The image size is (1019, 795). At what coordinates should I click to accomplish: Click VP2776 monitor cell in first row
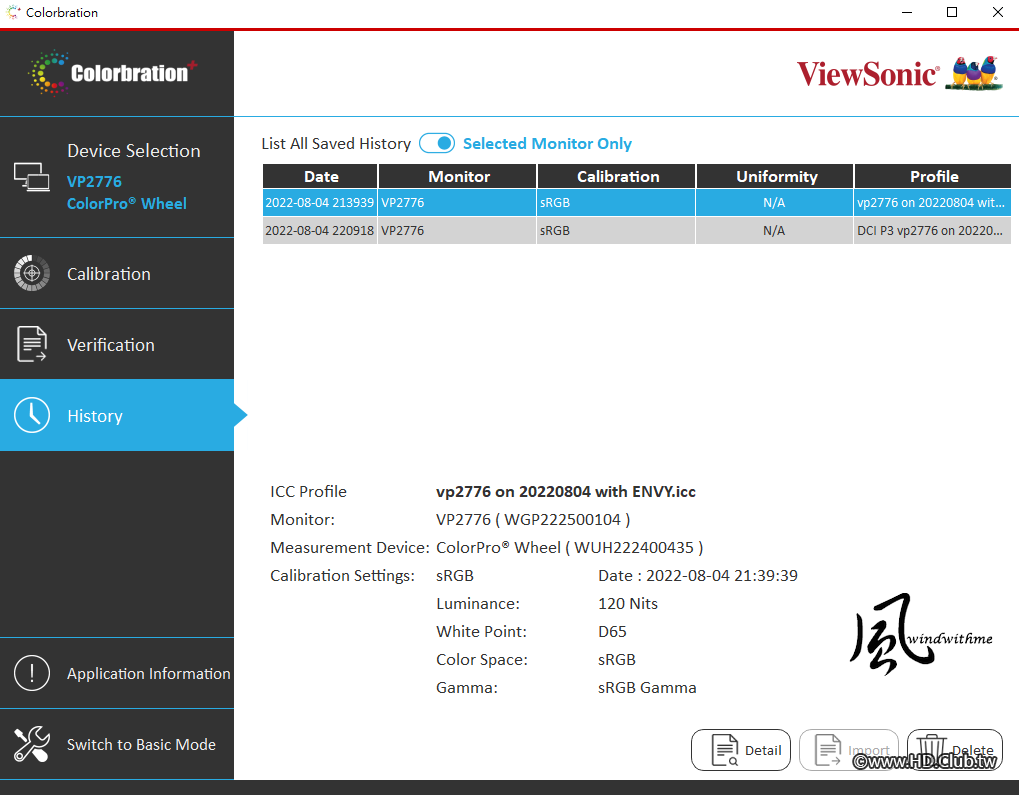(x=458, y=202)
